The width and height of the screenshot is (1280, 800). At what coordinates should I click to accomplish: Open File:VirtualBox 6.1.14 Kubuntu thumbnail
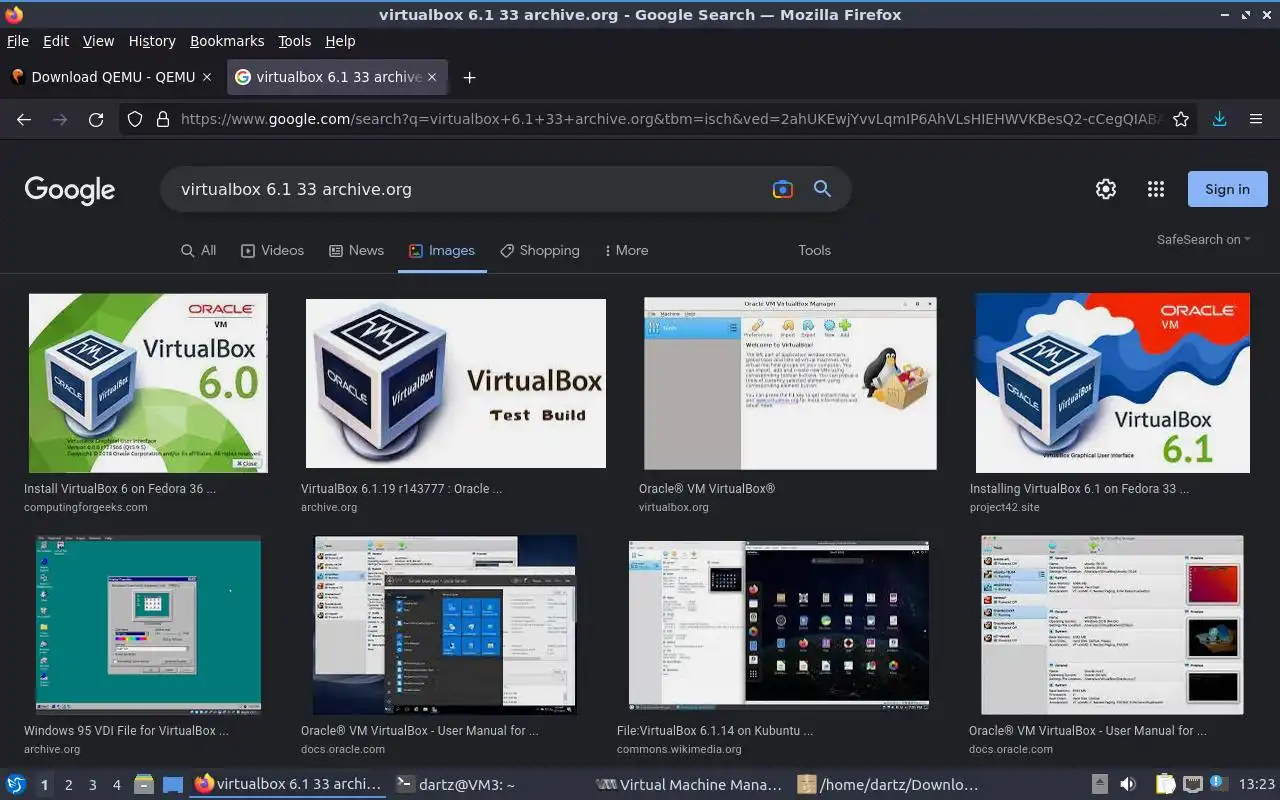coord(779,625)
